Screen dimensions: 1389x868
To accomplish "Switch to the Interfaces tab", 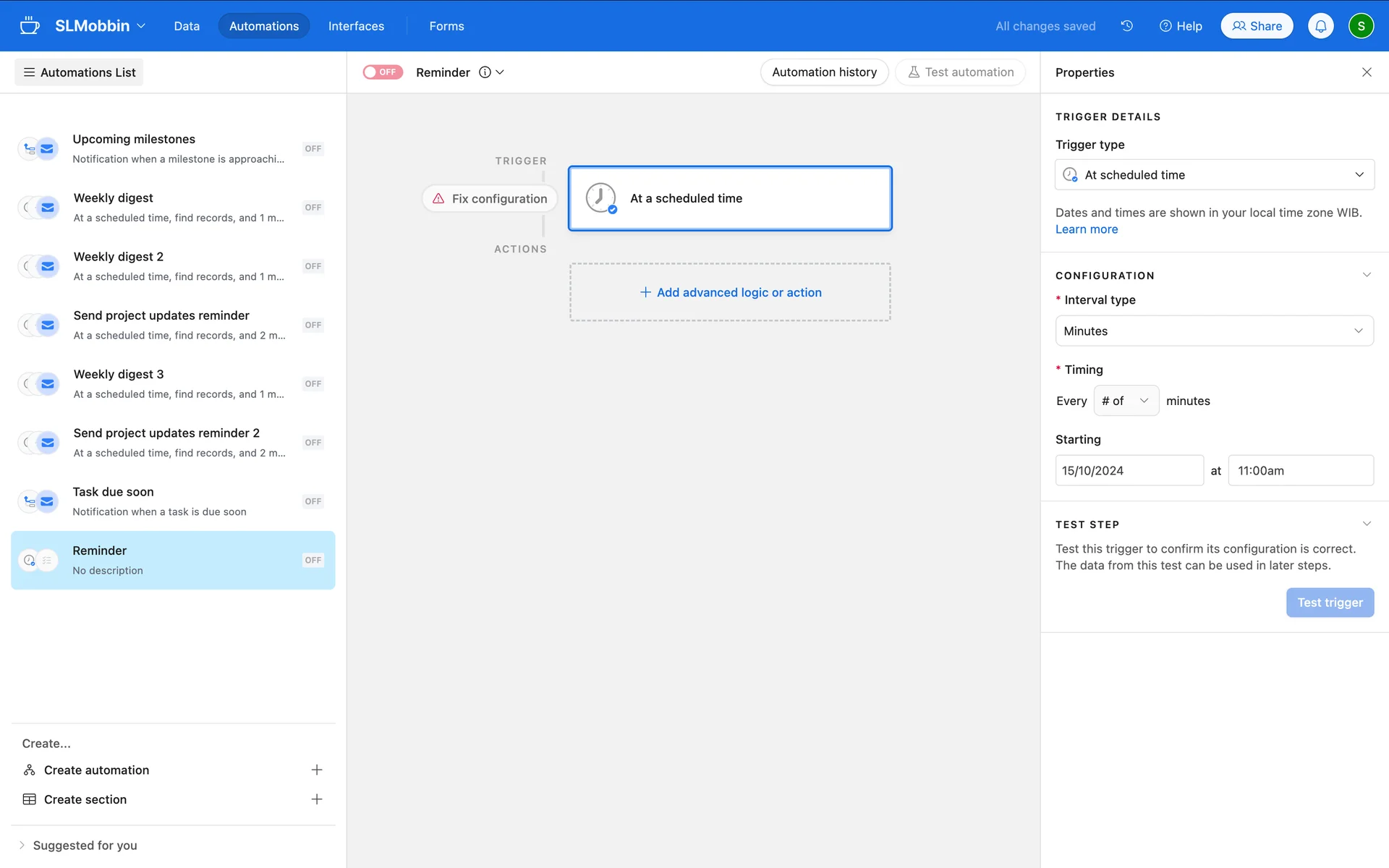I will click(356, 26).
